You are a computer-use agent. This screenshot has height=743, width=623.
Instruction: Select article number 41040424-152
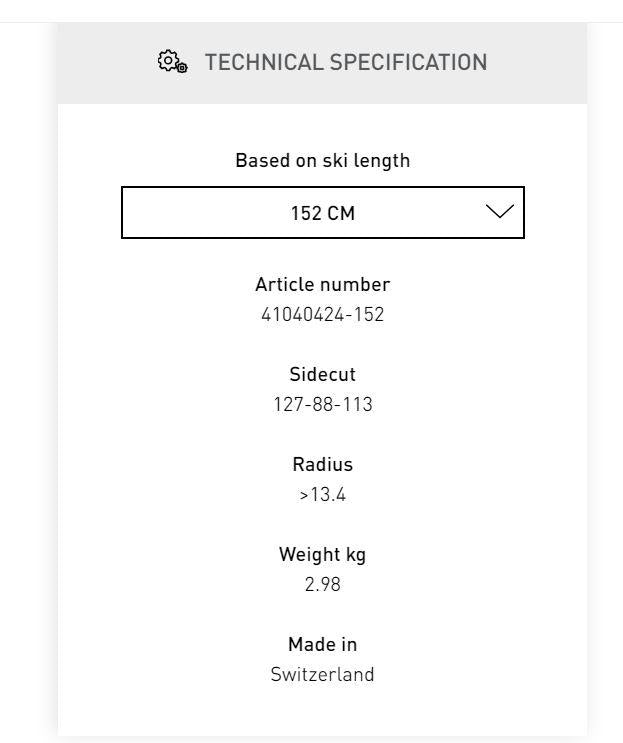(x=322, y=315)
